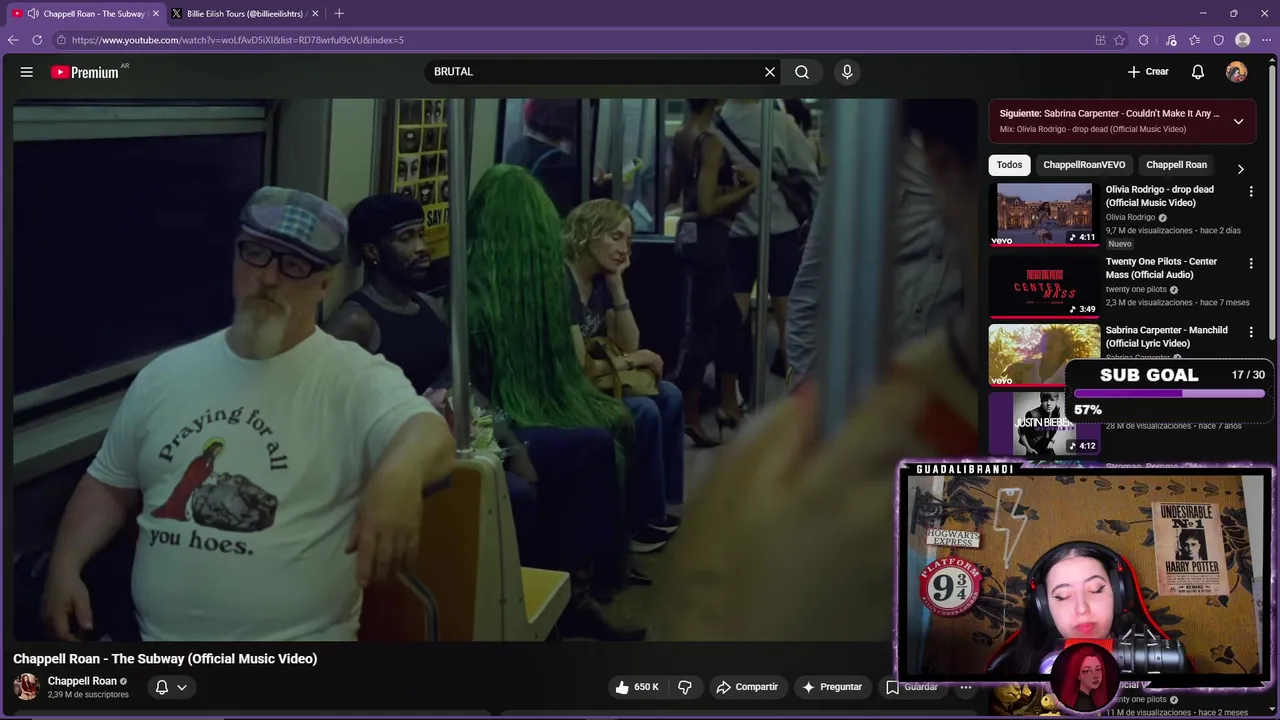Screen dimensions: 1280x720
Task: Click the Nuevo badge on Olivia Rodrigo video
Action: pos(1120,244)
